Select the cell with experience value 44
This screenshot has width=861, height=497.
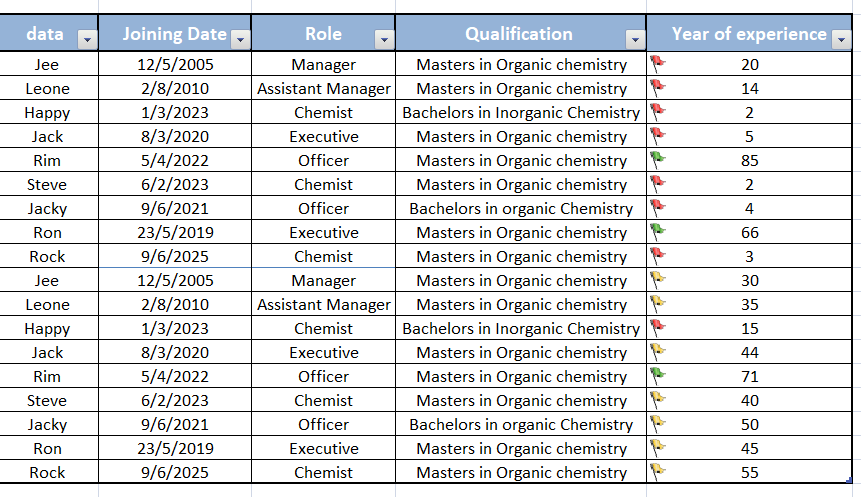pyautogui.click(x=750, y=352)
